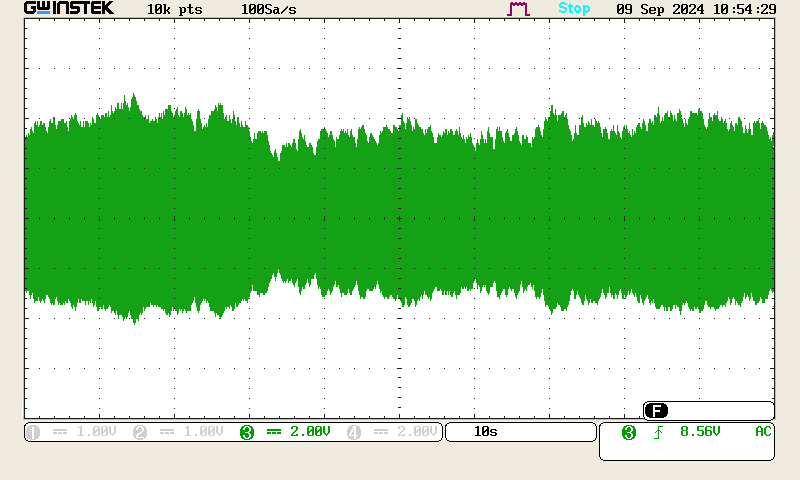The width and height of the screenshot is (800, 480).
Task: Select the channel 2 indicator
Action: 140,432
